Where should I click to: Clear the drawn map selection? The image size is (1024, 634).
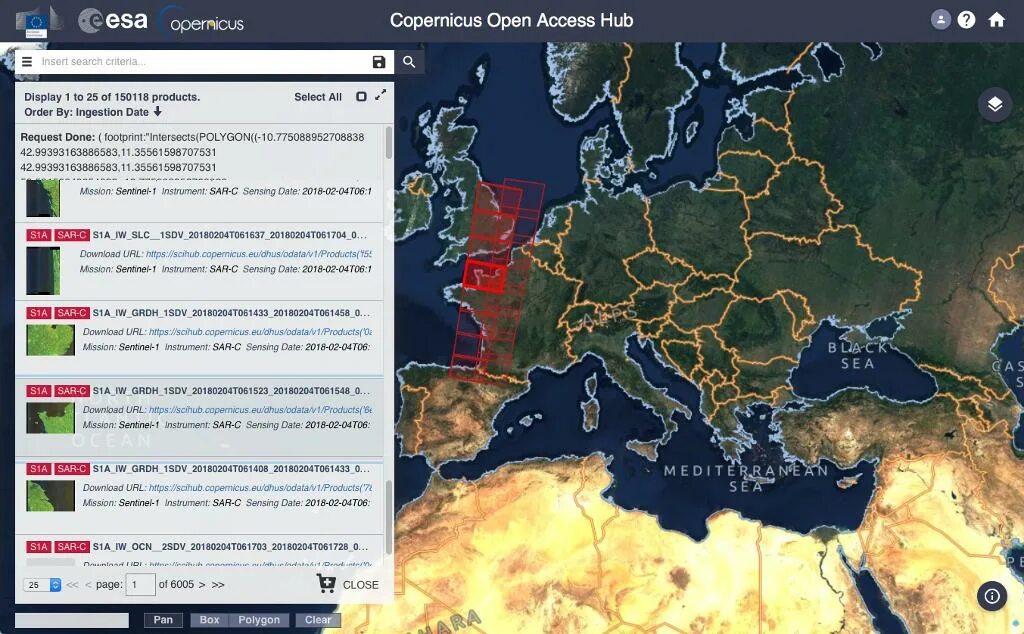(x=318, y=620)
